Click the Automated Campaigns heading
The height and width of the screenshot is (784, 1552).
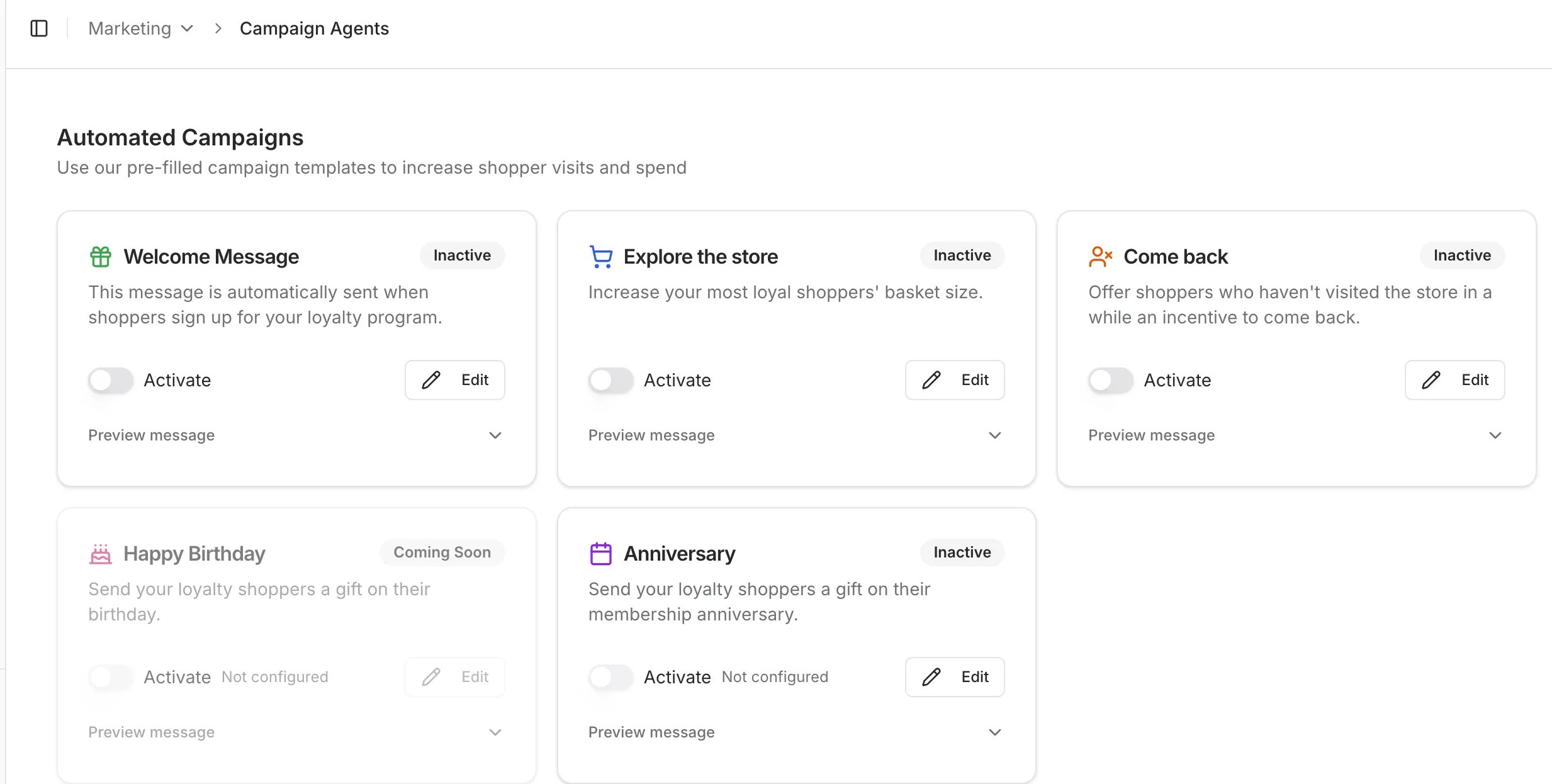click(180, 137)
